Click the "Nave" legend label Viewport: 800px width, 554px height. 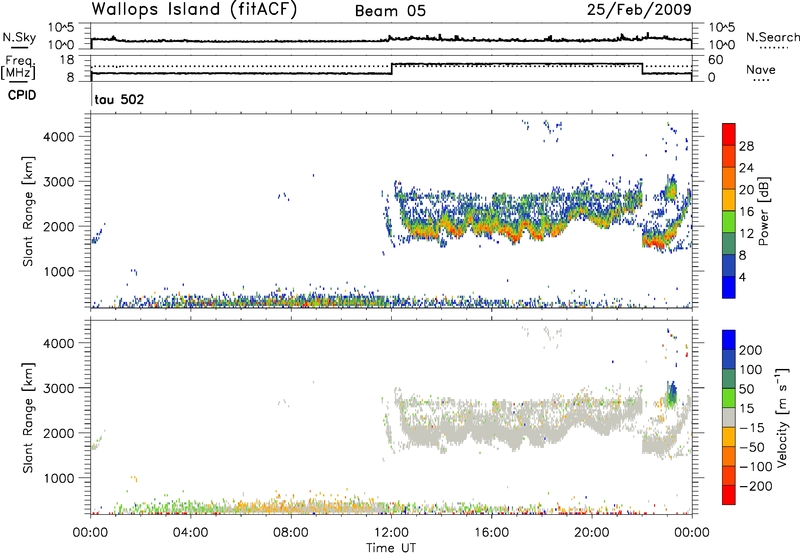[761, 69]
